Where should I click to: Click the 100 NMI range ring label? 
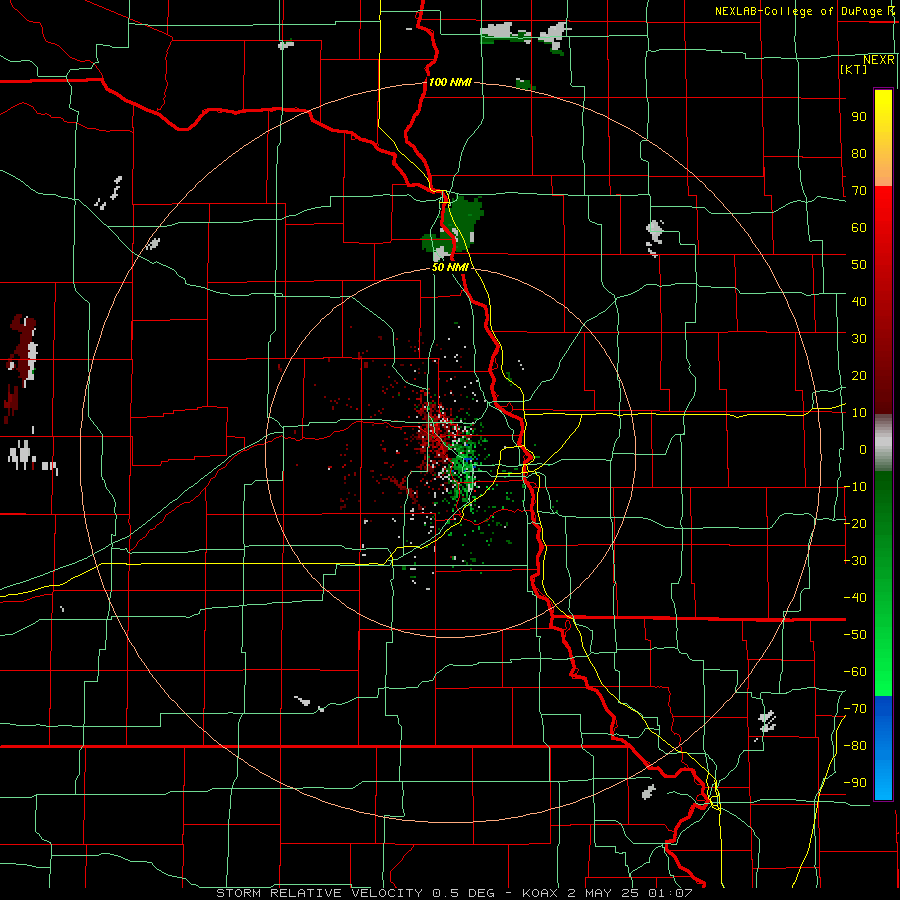(x=450, y=82)
